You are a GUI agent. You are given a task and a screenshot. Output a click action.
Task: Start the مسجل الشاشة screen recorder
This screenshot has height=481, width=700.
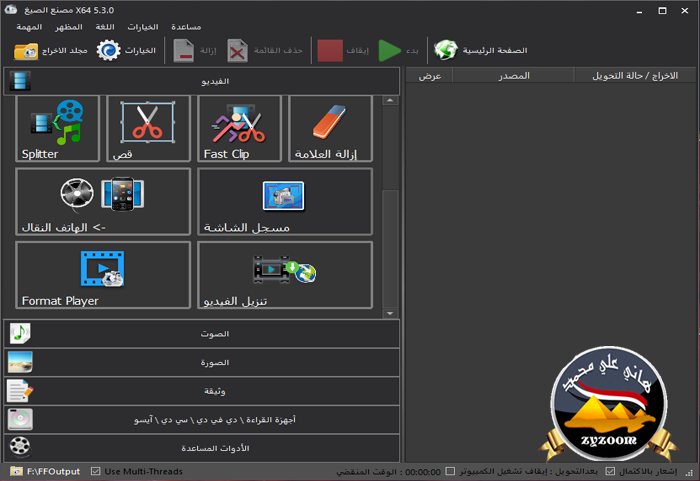click(285, 201)
